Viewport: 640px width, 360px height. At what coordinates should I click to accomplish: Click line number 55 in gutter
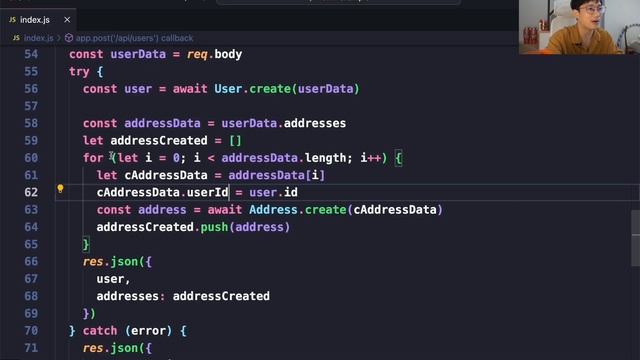(31, 71)
